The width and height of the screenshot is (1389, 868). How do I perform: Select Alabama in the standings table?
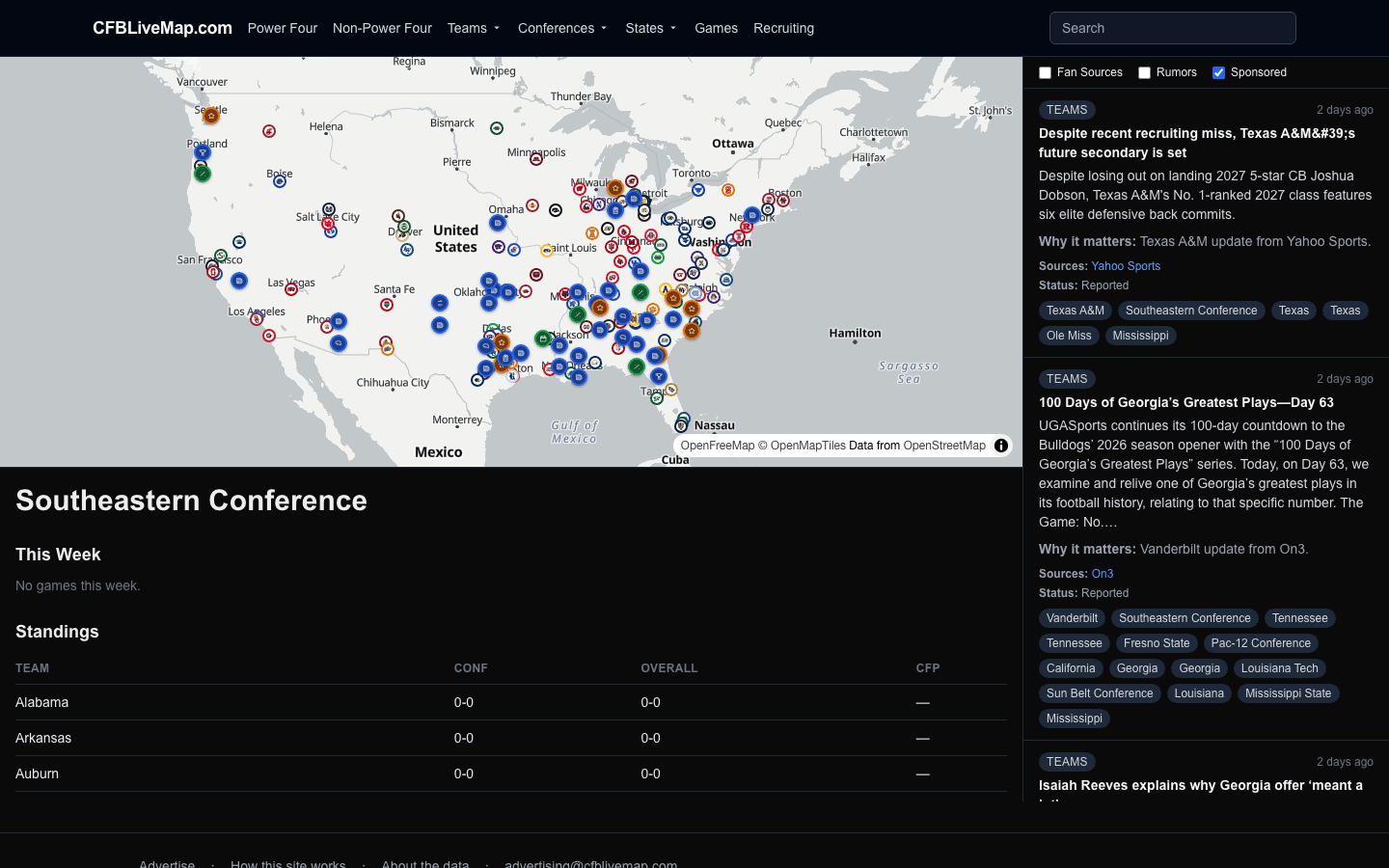[x=42, y=702]
